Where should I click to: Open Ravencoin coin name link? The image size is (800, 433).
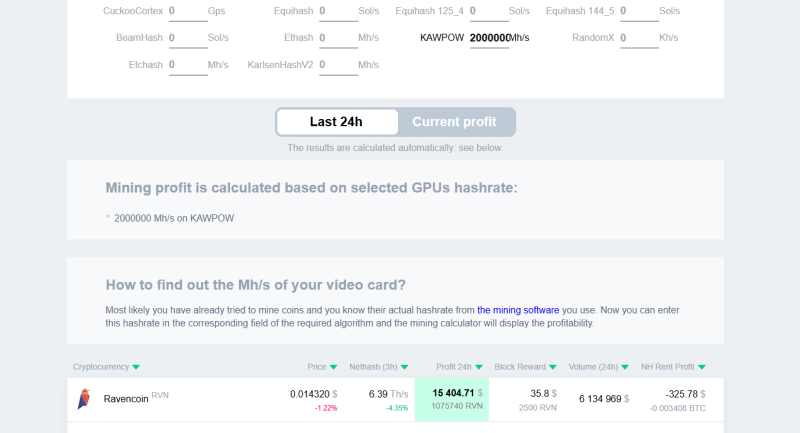[126, 398]
